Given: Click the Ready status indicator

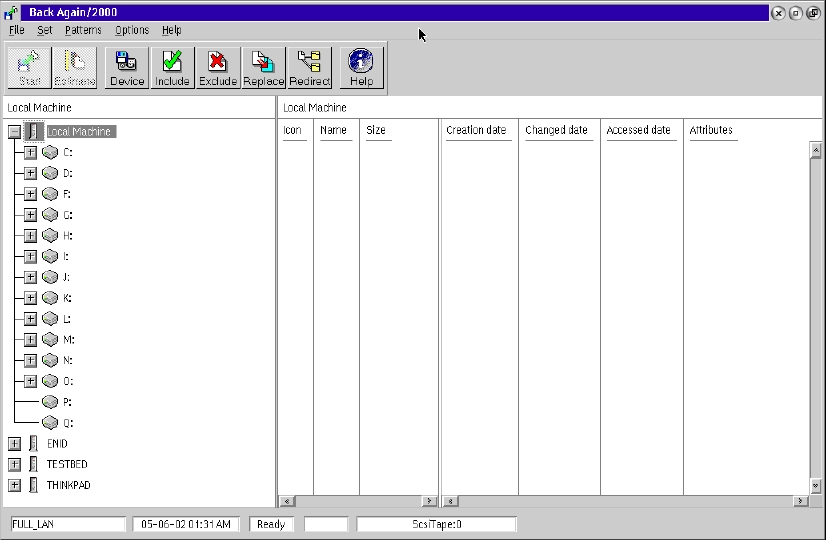Looking at the screenshot, I should (x=271, y=524).
